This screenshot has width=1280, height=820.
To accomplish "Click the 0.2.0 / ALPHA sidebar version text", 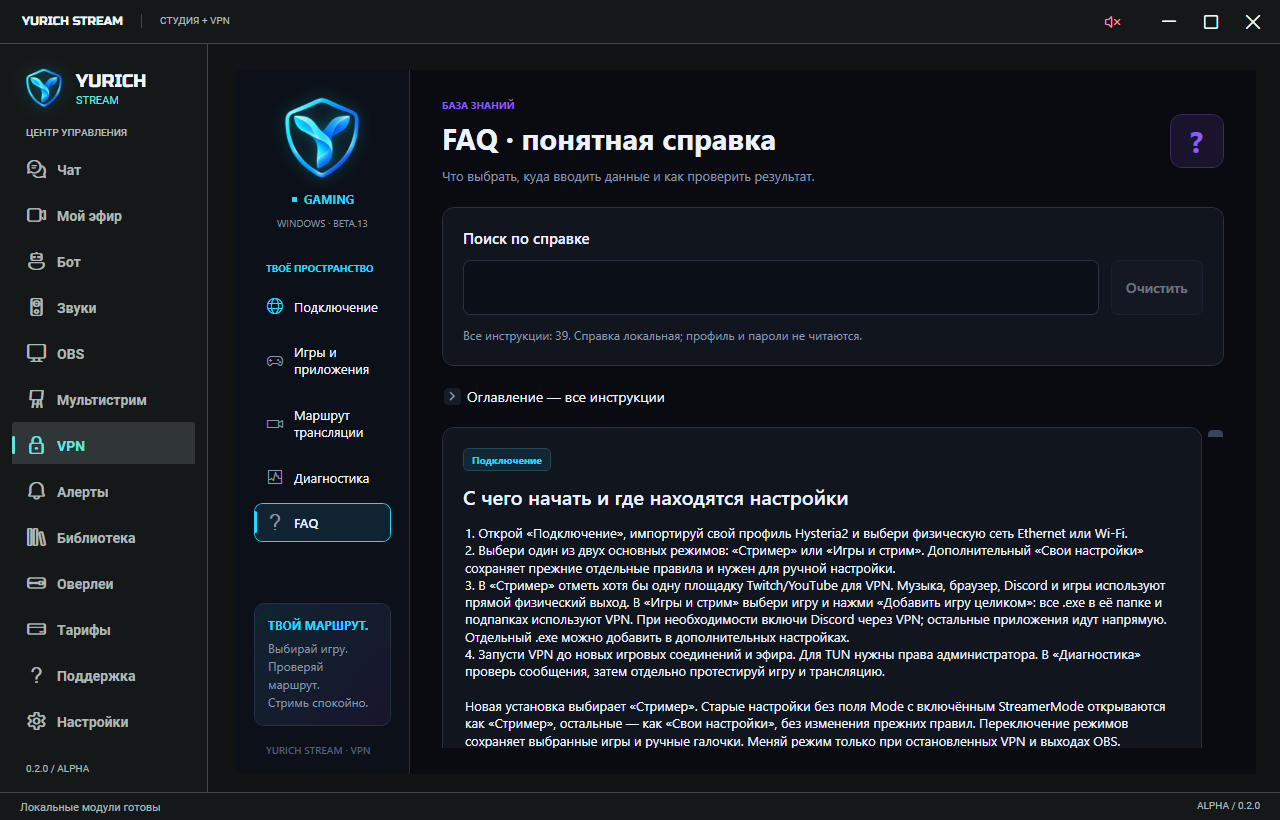I will tap(57, 769).
